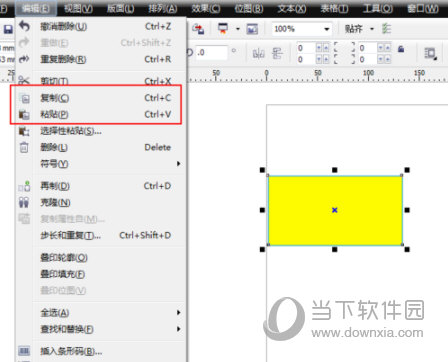Open the 文本(X) menu
The width and height of the screenshot is (448, 362).
click(x=292, y=8)
